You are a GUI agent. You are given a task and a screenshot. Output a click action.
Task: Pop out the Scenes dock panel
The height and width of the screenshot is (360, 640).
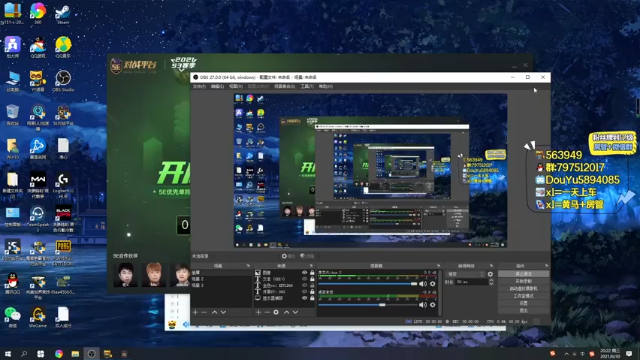click(248, 266)
